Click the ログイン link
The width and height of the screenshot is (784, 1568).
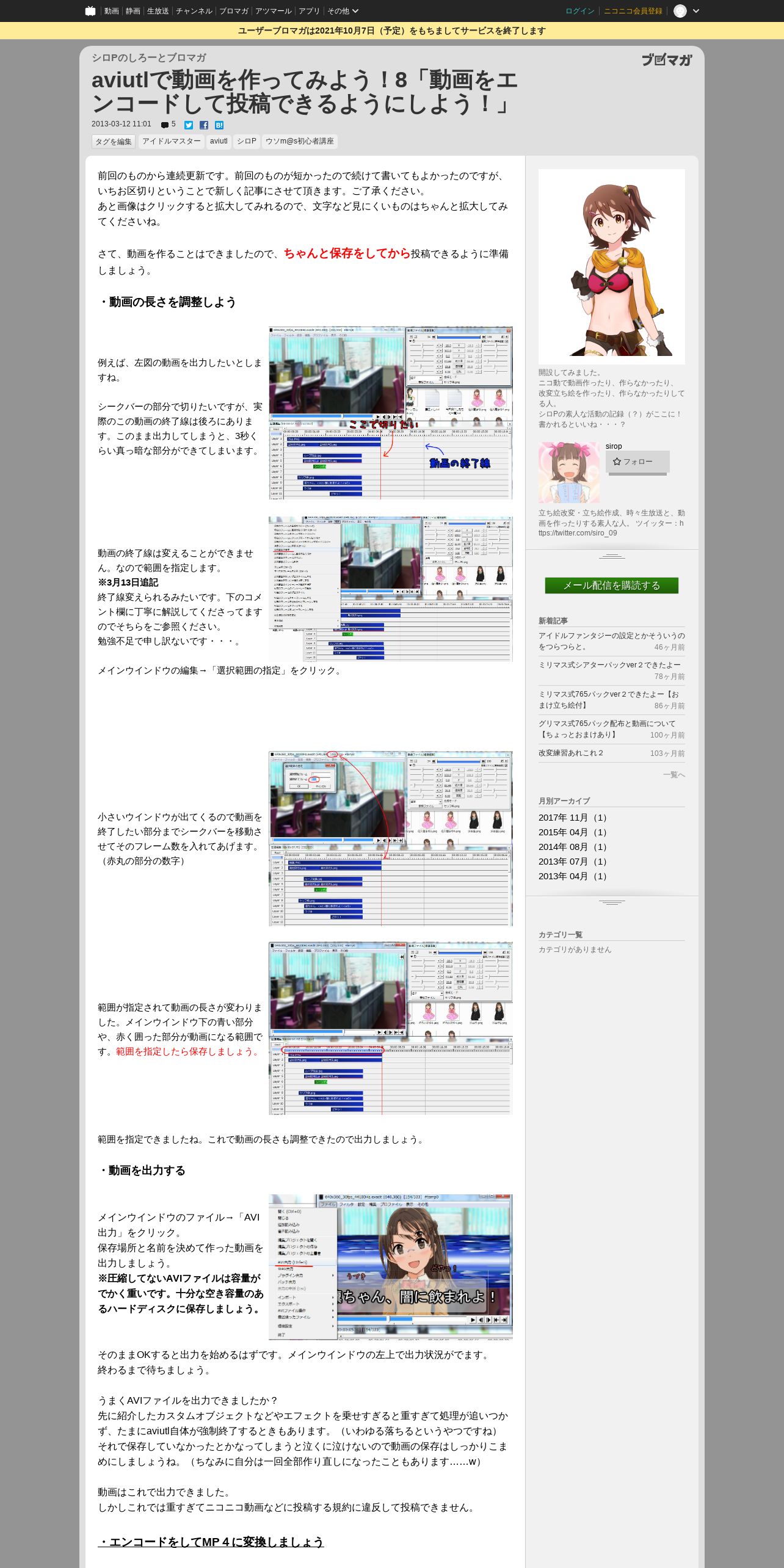[579, 11]
